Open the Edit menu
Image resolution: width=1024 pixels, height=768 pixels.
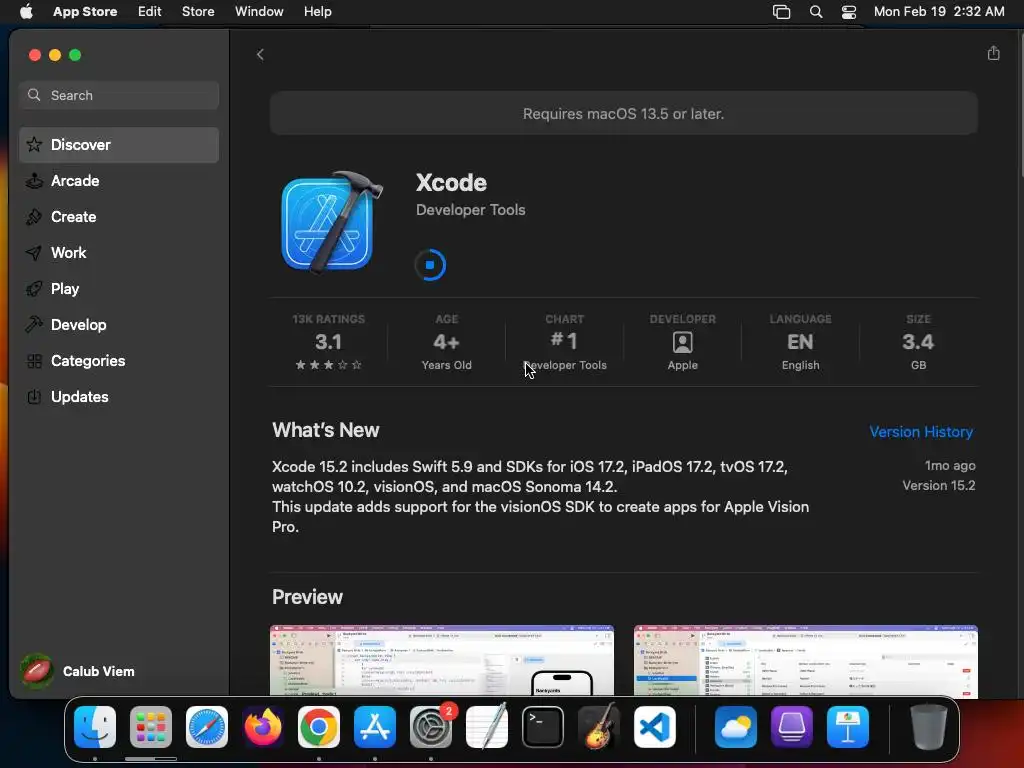150,11
